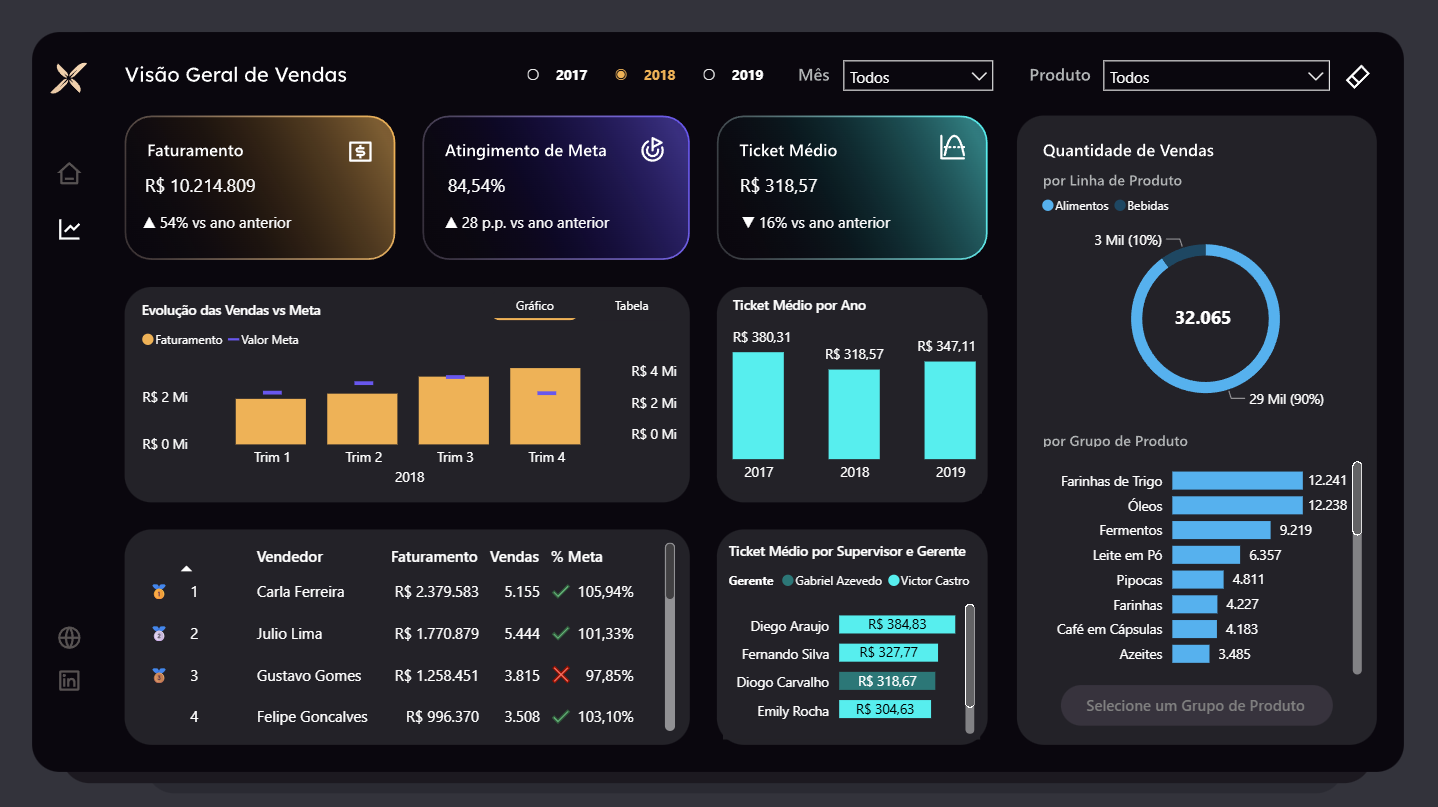1438x807 pixels.
Task: Click Emily Rocha's R$ 304,63 bar
Action: click(x=885, y=710)
